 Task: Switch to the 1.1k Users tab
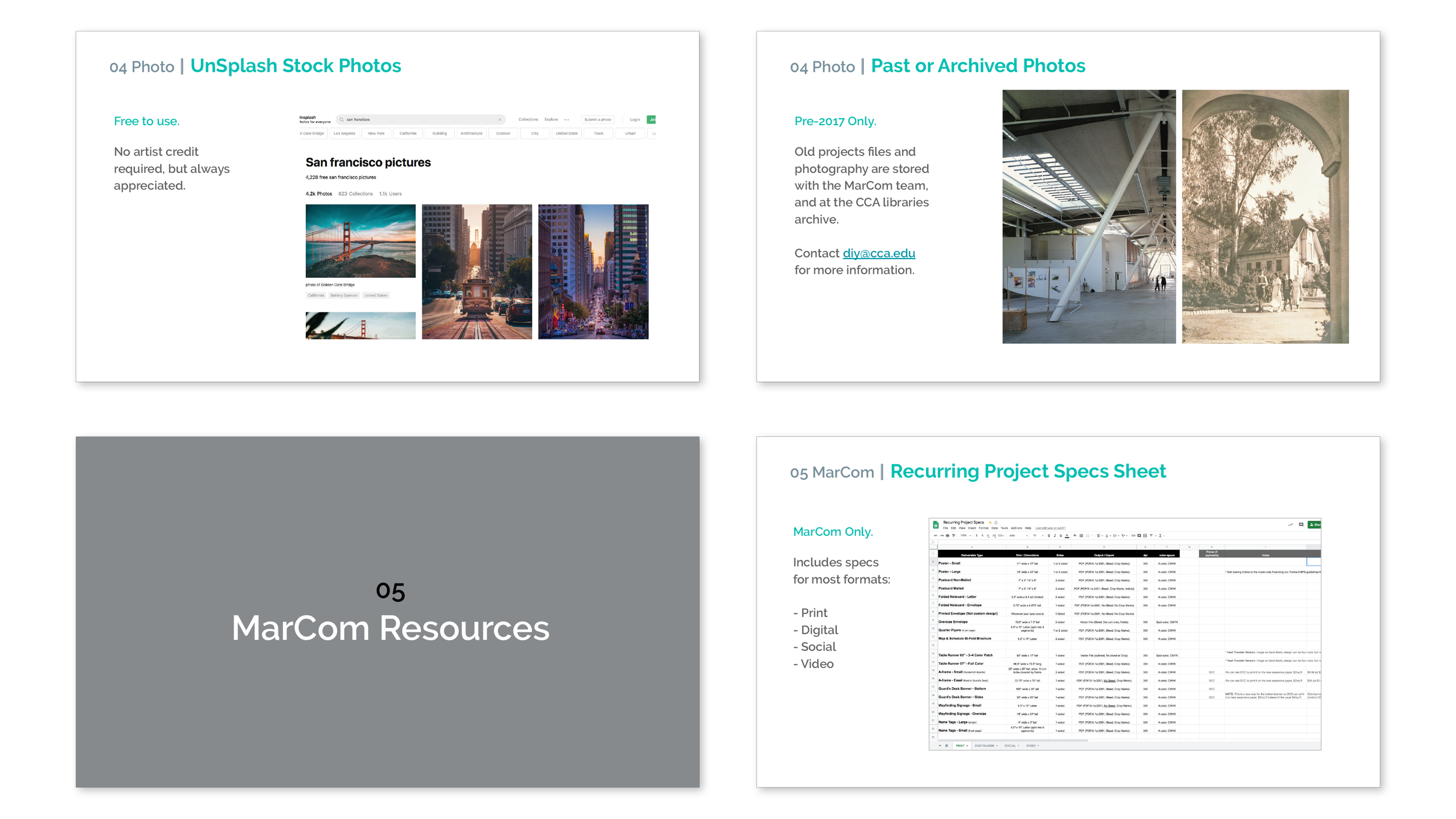click(x=390, y=194)
